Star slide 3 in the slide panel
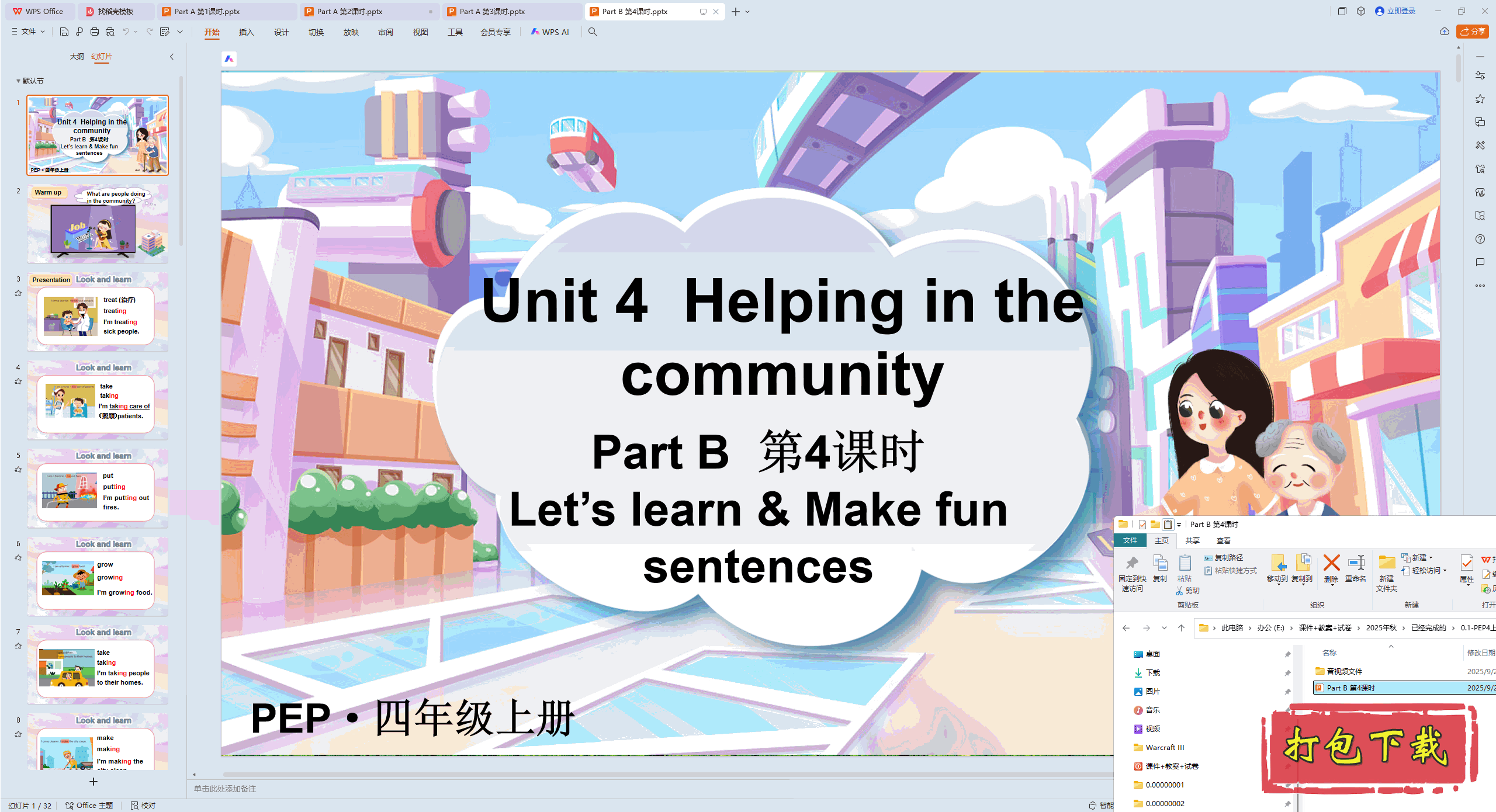 pyautogui.click(x=18, y=293)
